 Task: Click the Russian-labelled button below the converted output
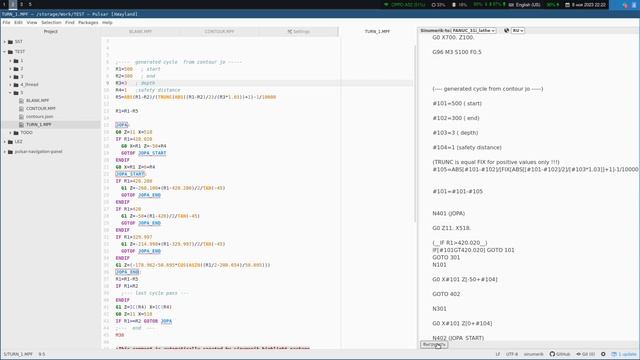tap(433, 344)
